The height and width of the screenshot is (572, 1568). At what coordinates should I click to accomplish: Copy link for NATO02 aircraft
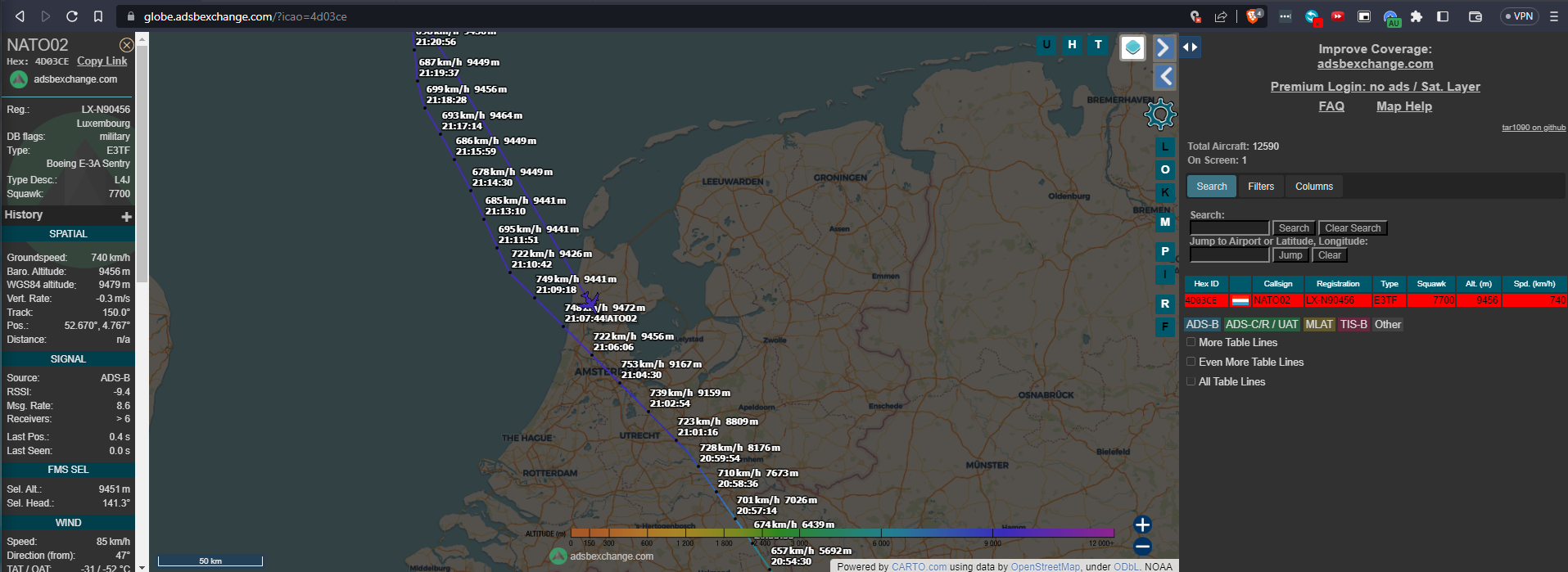pos(102,61)
